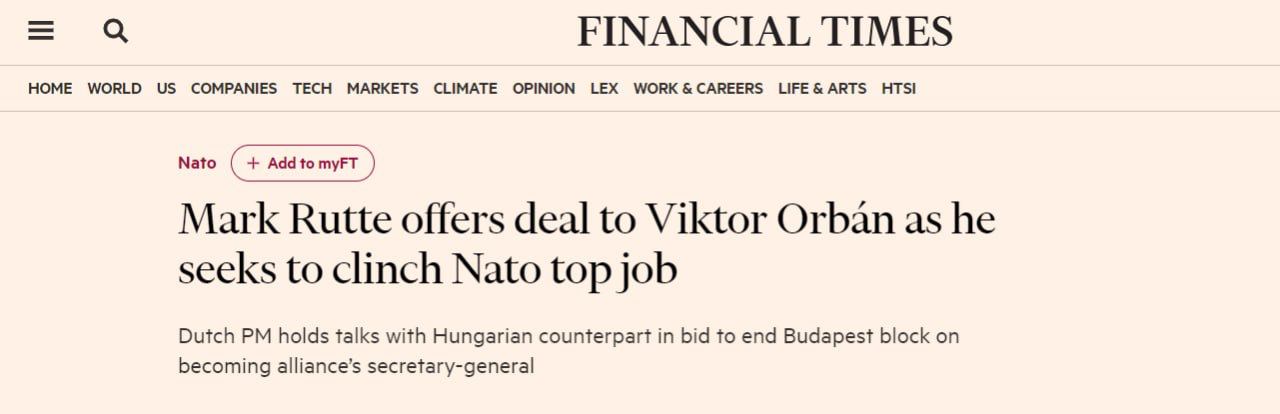Click the Mark Rutte article headline
1280x414 pixels.
586,244
